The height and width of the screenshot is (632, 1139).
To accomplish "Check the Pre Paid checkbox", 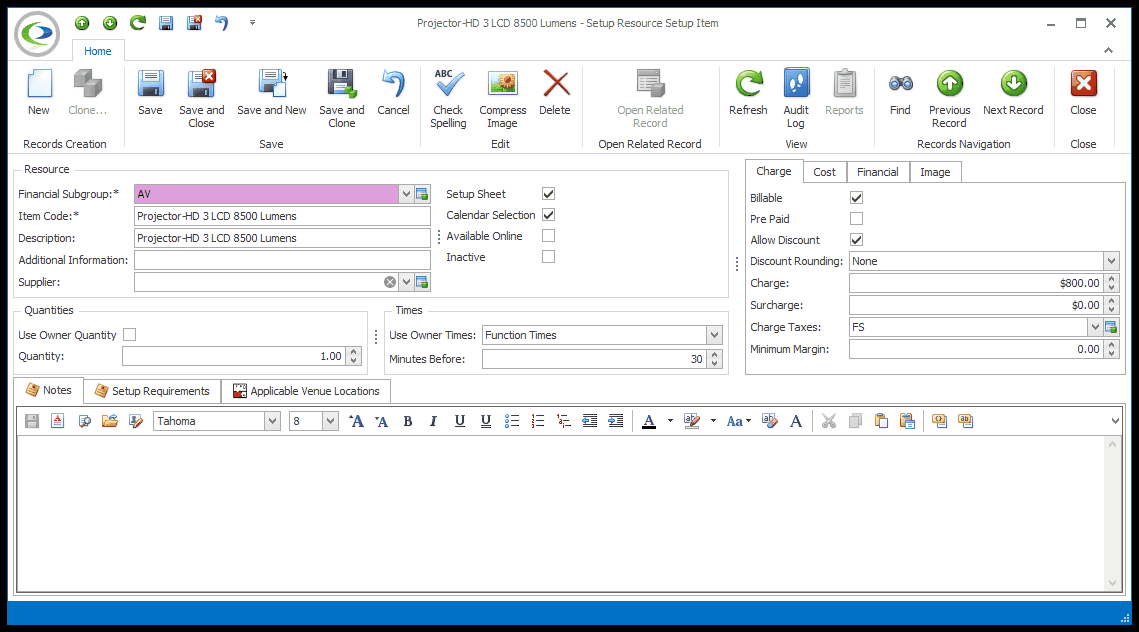I will (x=856, y=219).
